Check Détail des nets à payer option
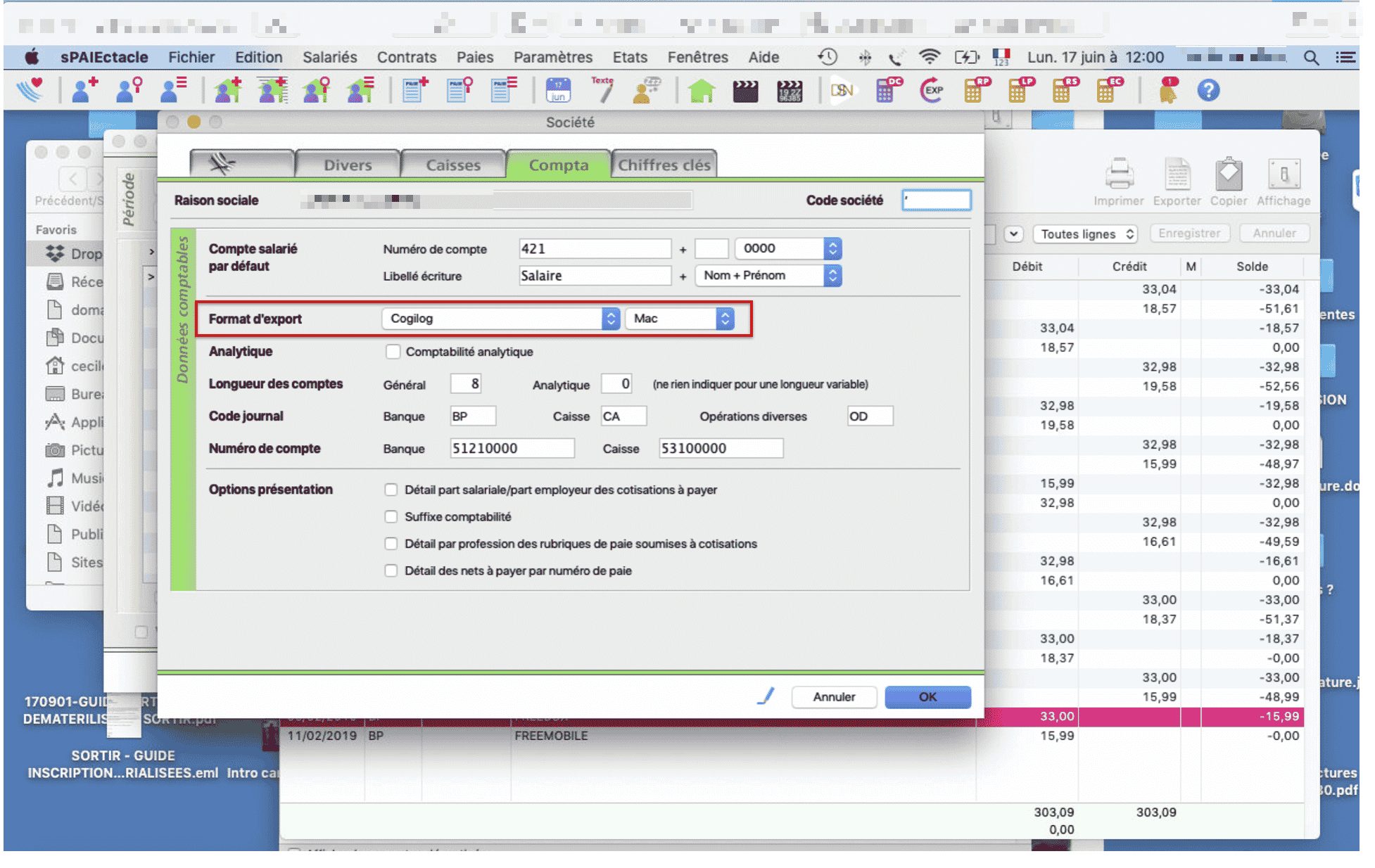The image size is (1375, 868). [391, 570]
